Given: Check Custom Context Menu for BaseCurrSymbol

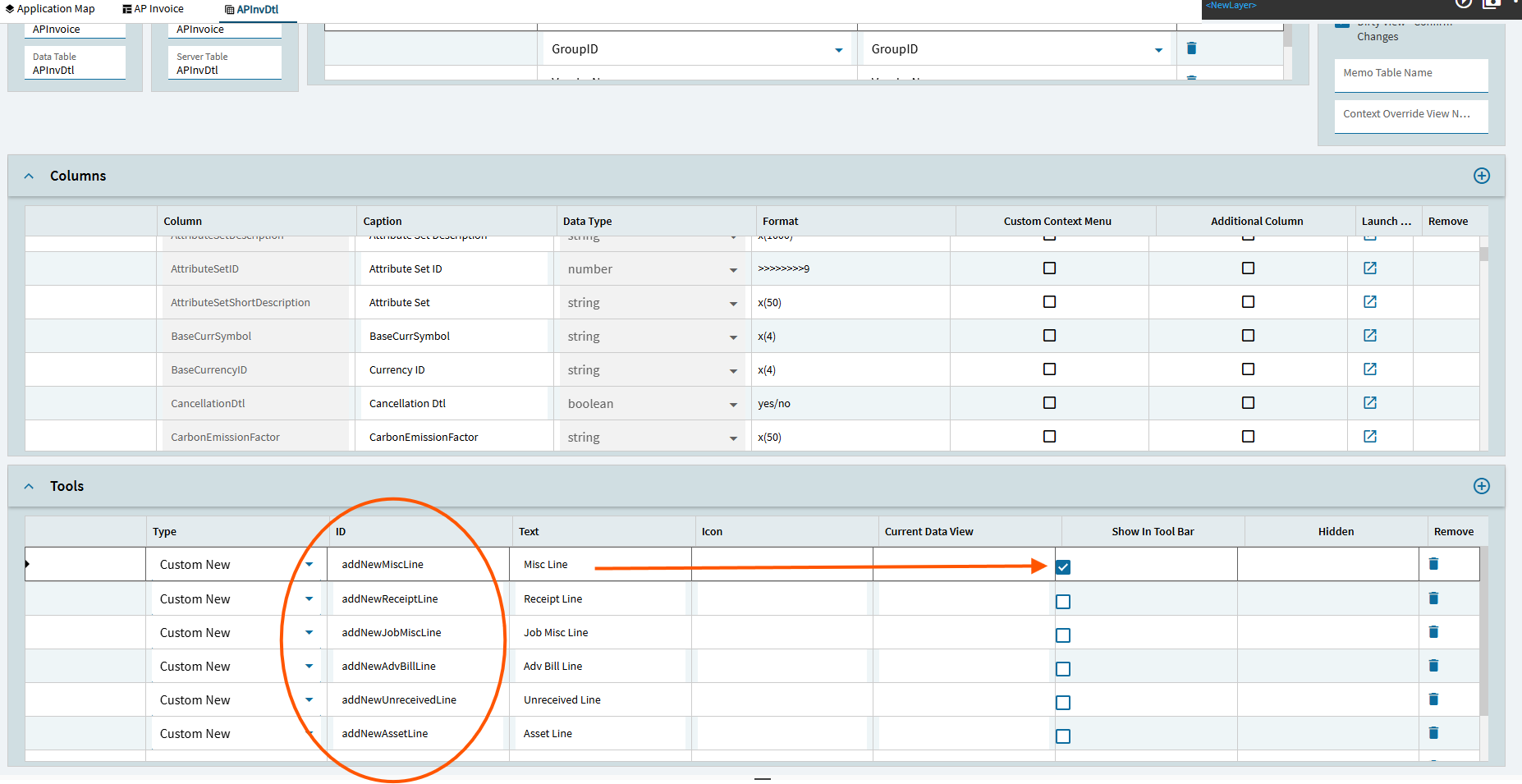Looking at the screenshot, I should coord(1049,336).
